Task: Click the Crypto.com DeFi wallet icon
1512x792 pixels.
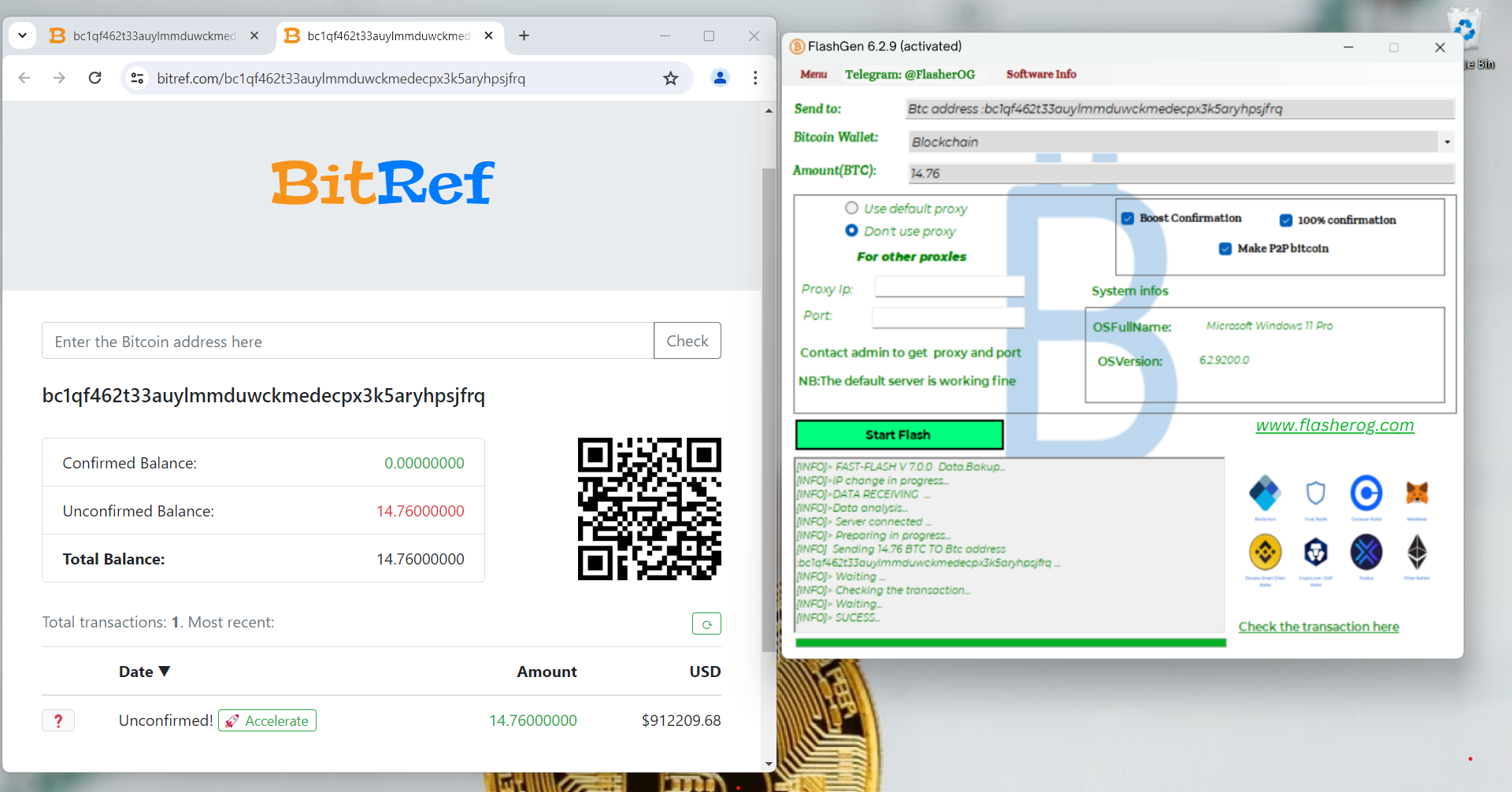Action: [1315, 552]
